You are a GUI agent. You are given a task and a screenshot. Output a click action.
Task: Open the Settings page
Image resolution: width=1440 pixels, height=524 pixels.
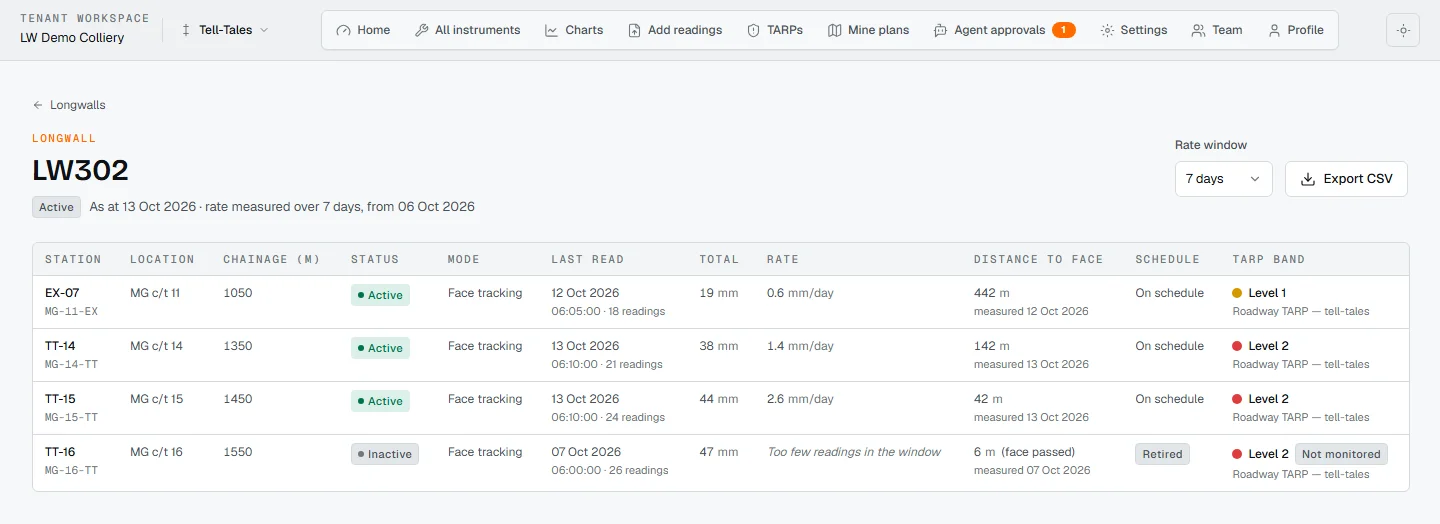pos(1134,30)
